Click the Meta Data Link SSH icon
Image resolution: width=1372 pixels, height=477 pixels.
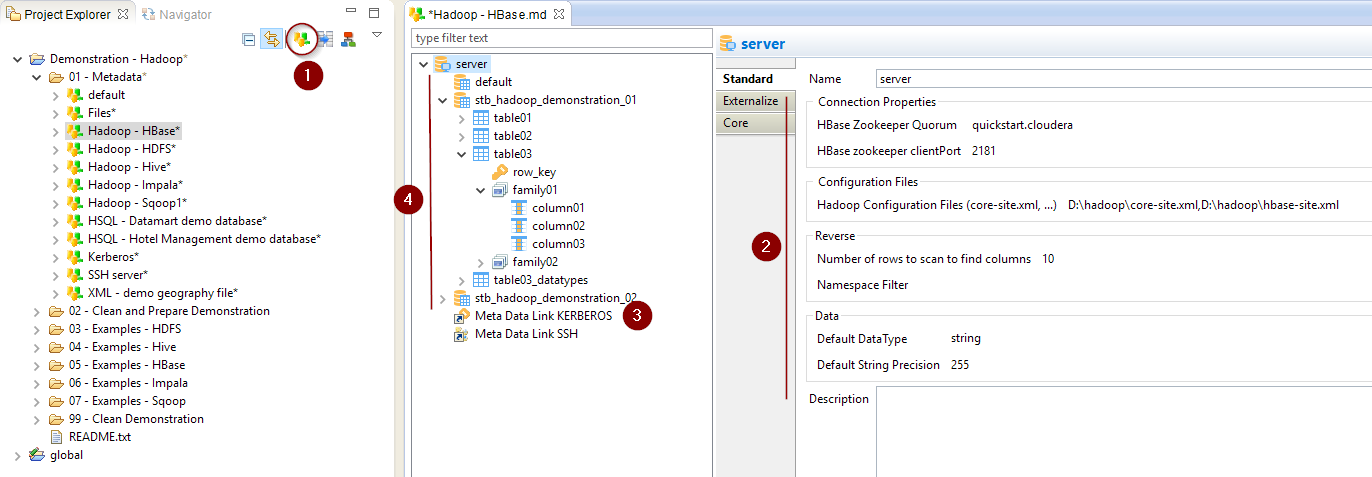click(462, 334)
